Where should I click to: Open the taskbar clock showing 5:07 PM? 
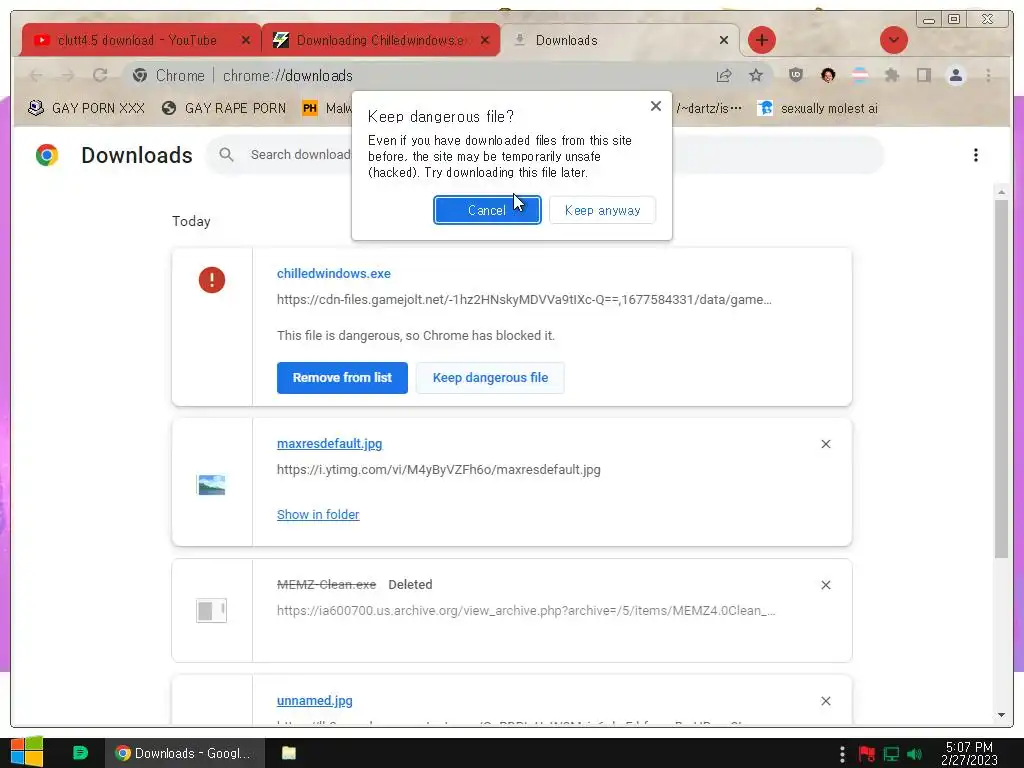(x=969, y=754)
